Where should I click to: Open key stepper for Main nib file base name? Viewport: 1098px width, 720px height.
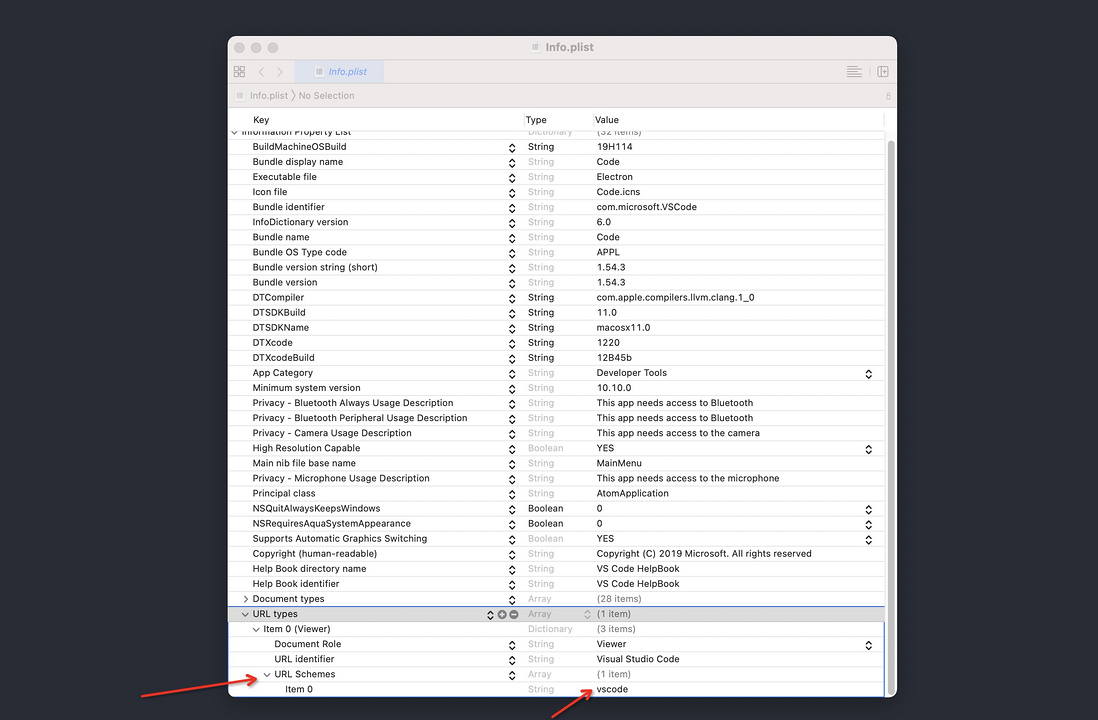point(512,464)
